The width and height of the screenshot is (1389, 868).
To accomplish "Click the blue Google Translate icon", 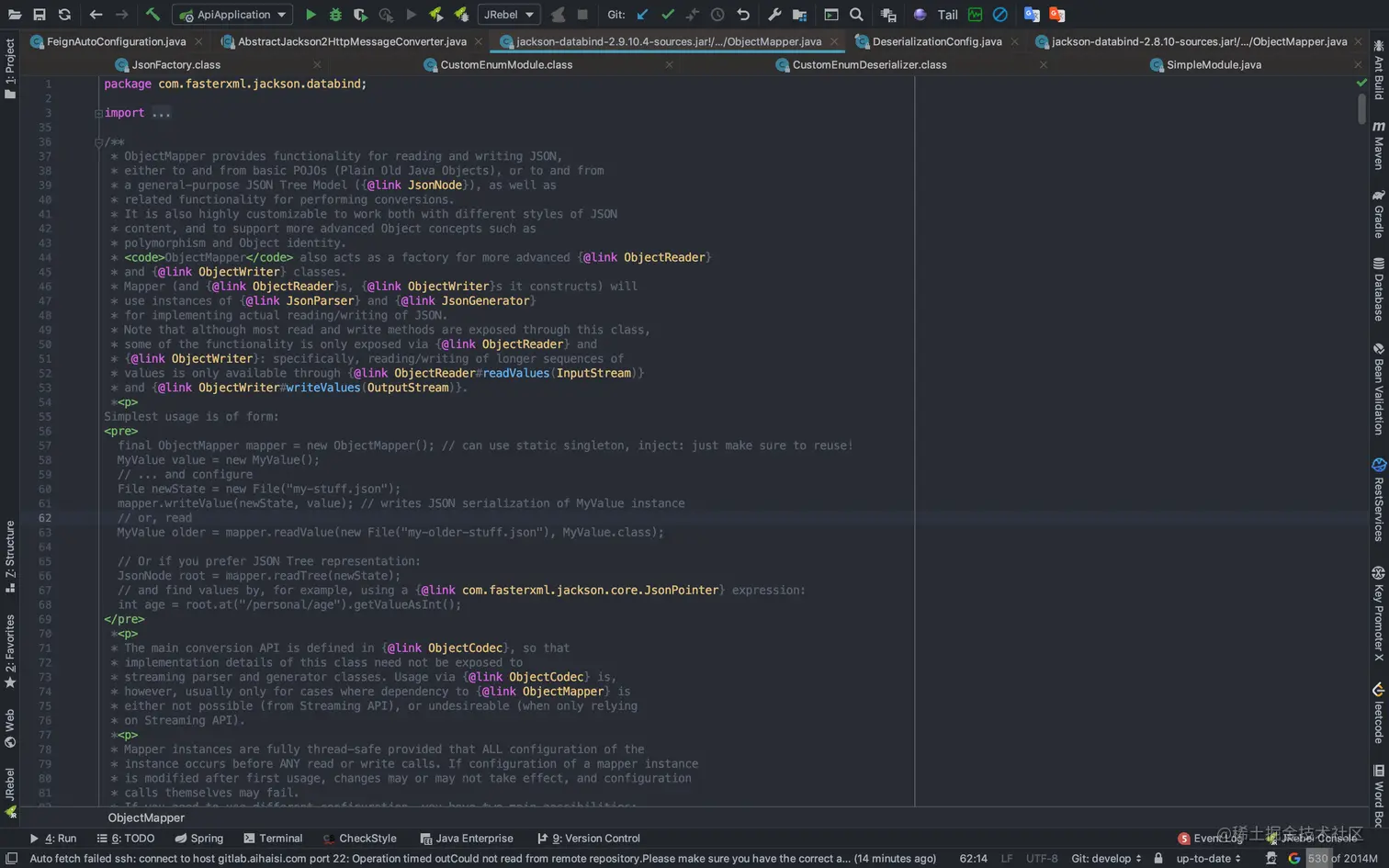I will click(1032, 15).
